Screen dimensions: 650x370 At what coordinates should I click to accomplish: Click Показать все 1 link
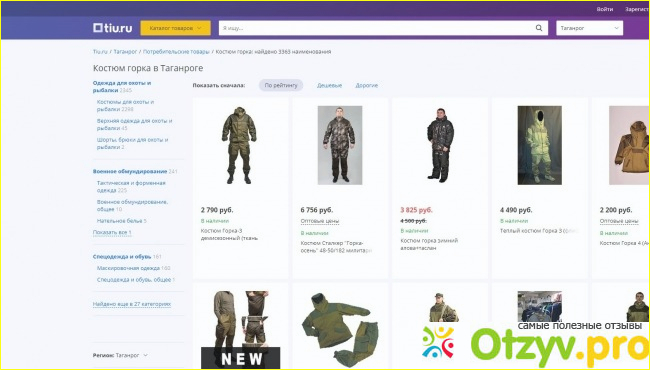pyautogui.click(x=112, y=232)
